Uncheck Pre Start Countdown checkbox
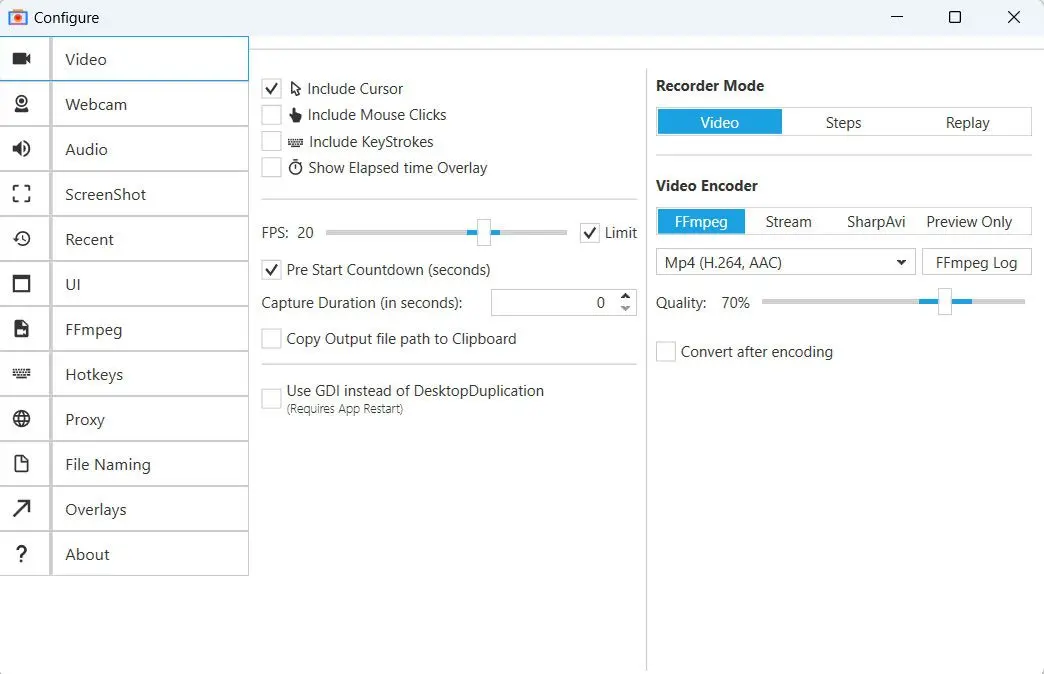1044x674 pixels. point(271,270)
